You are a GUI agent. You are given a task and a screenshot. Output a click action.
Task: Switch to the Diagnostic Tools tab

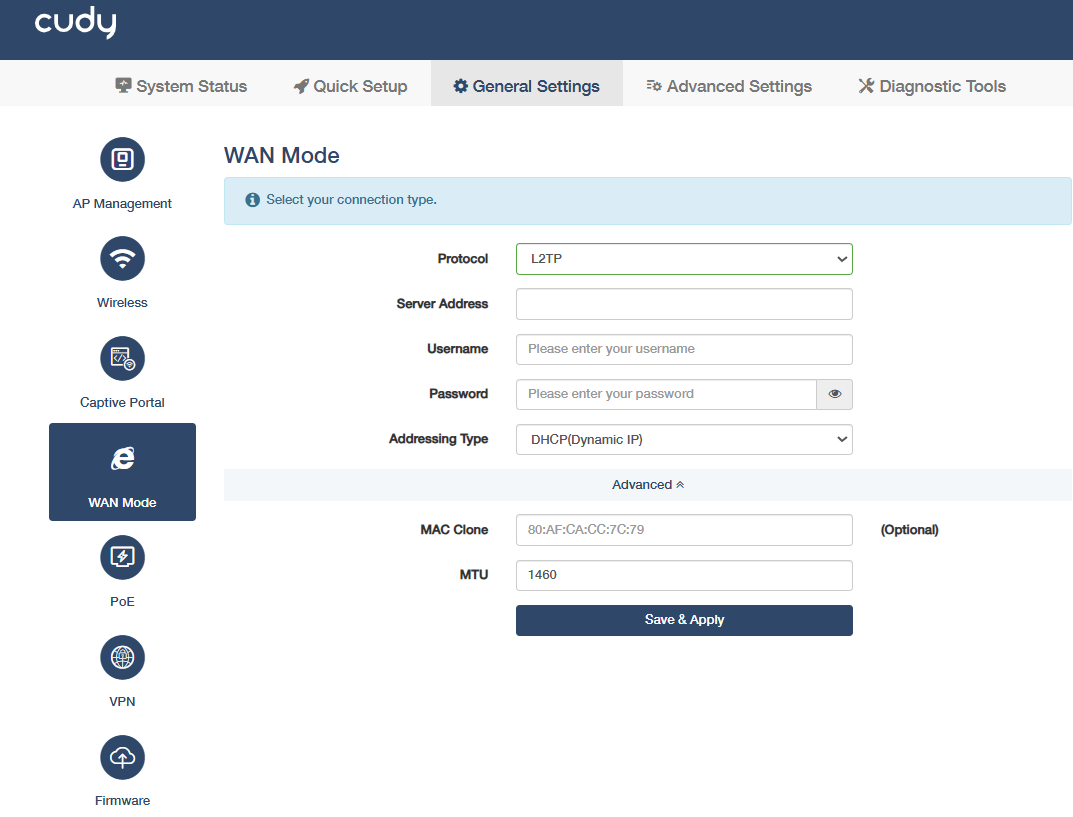click(x=932, y=86)
